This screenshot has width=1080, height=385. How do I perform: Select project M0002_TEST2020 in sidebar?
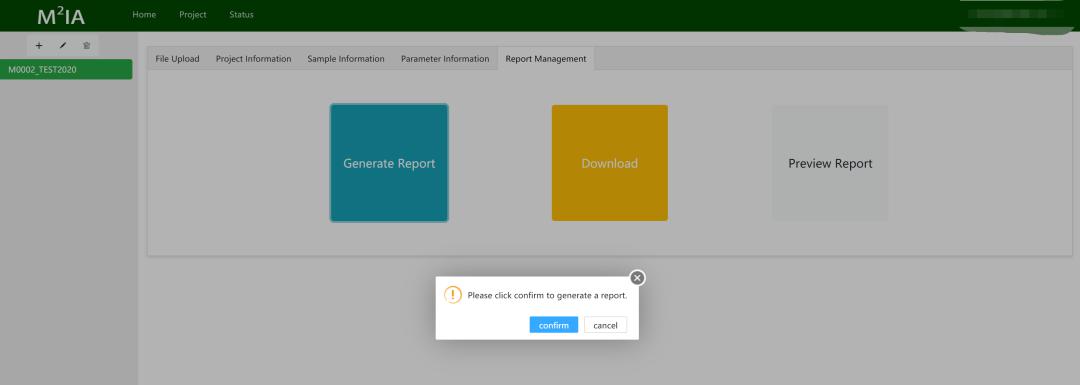pyautogui.click(x=66, y=70)
